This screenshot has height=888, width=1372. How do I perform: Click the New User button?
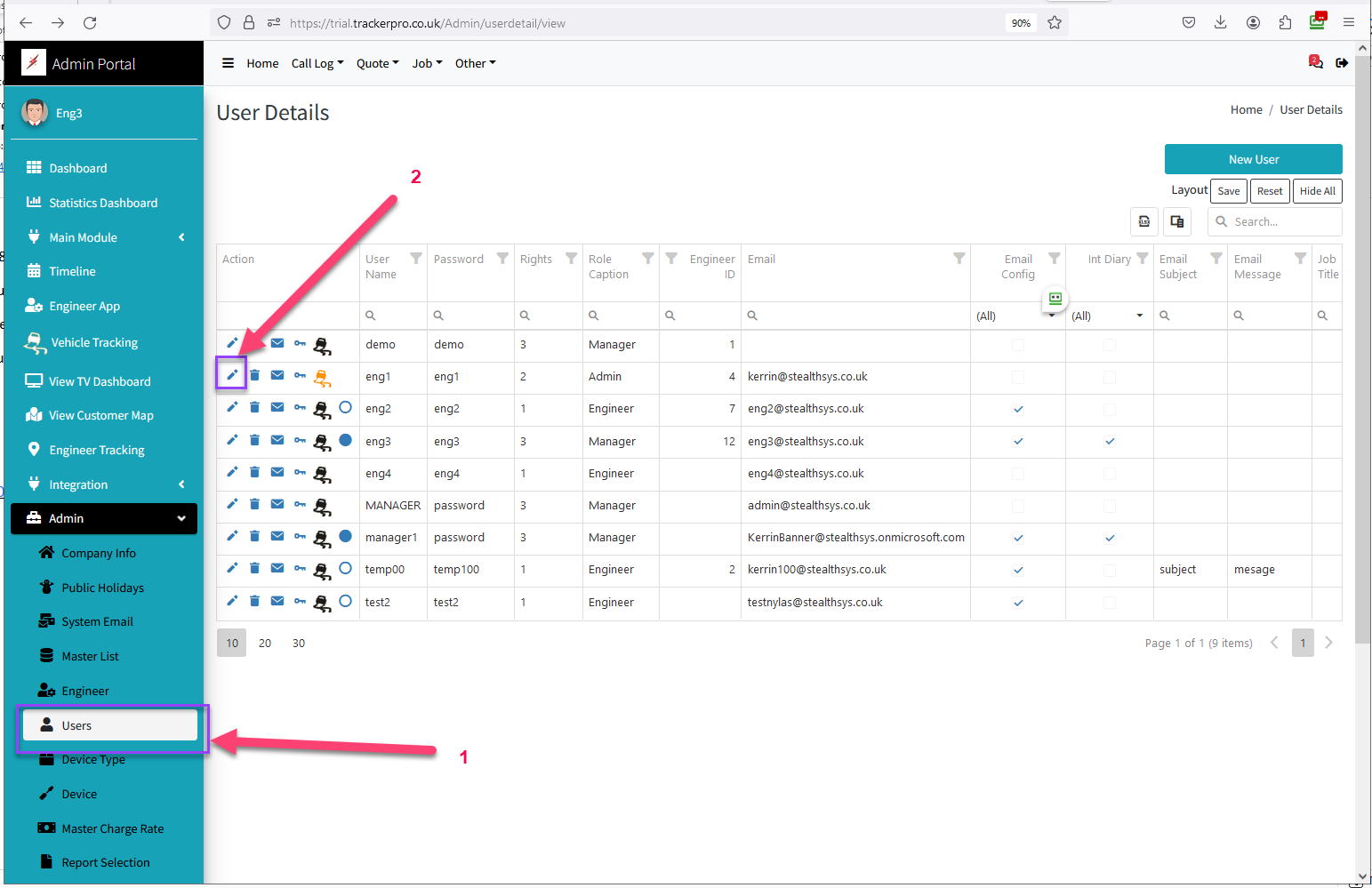pyautogui.click(x=1253, y=159)
